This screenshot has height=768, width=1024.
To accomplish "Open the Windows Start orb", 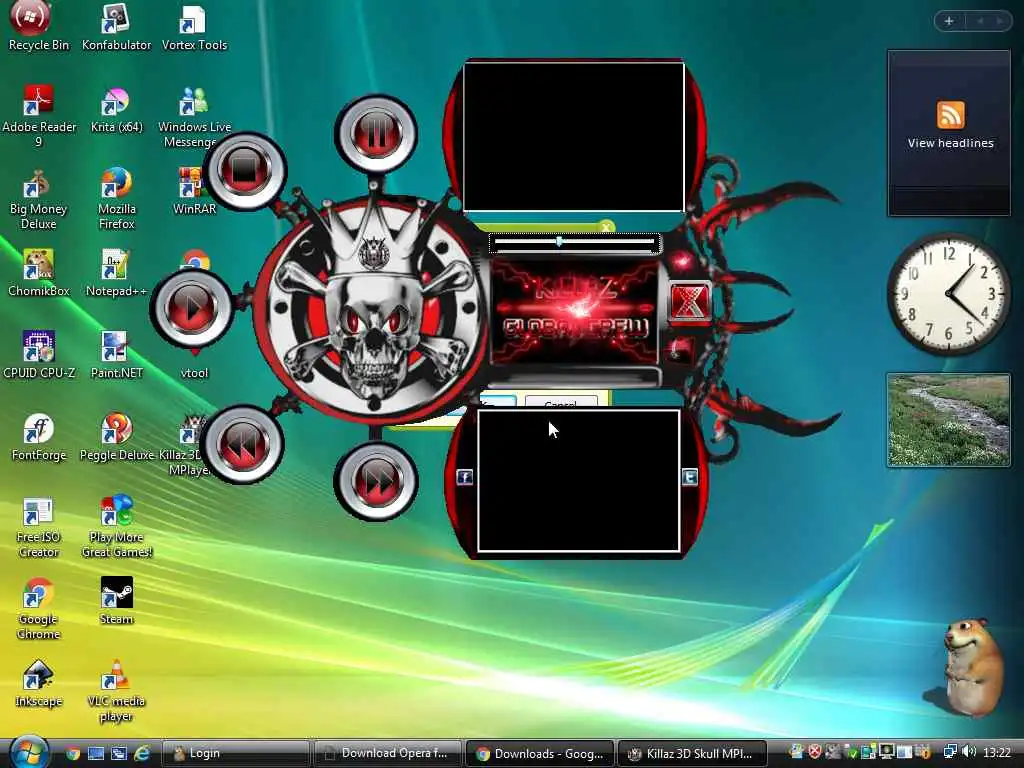I will pos(29,752).
